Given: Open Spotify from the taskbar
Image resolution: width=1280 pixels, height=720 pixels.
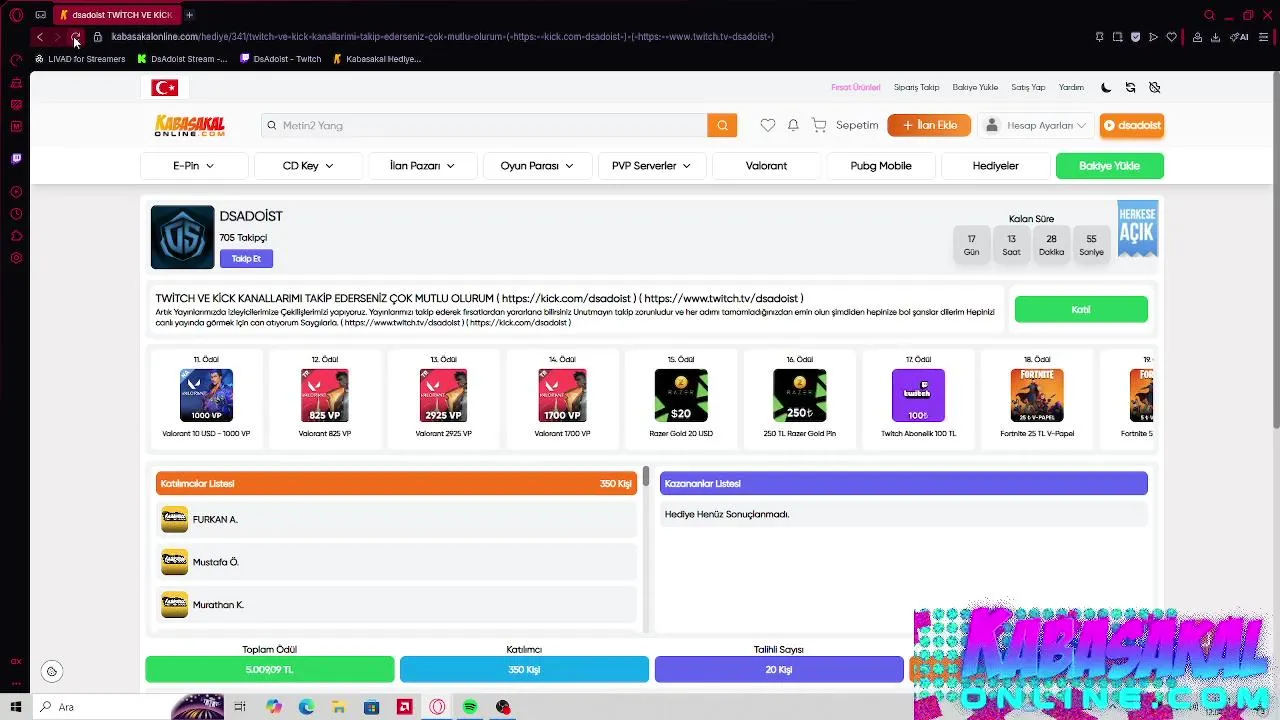Looking at the screenshot, I should (470, 707).
